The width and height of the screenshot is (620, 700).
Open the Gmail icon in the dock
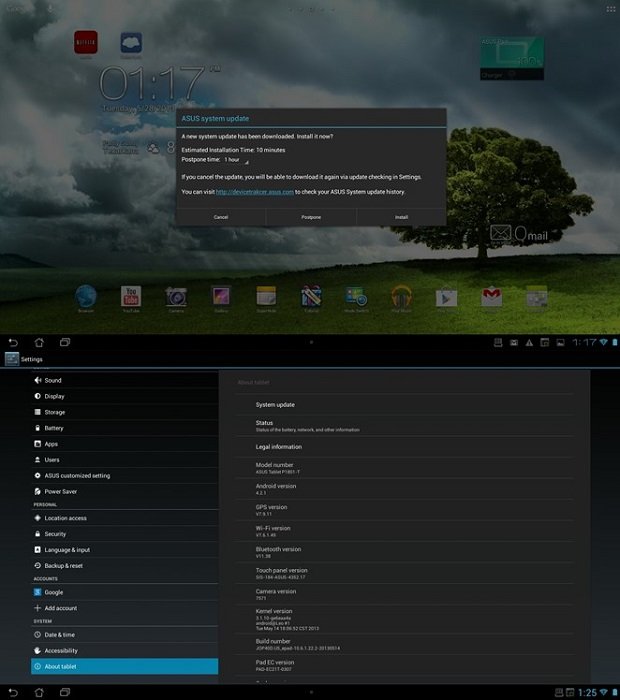491,296
